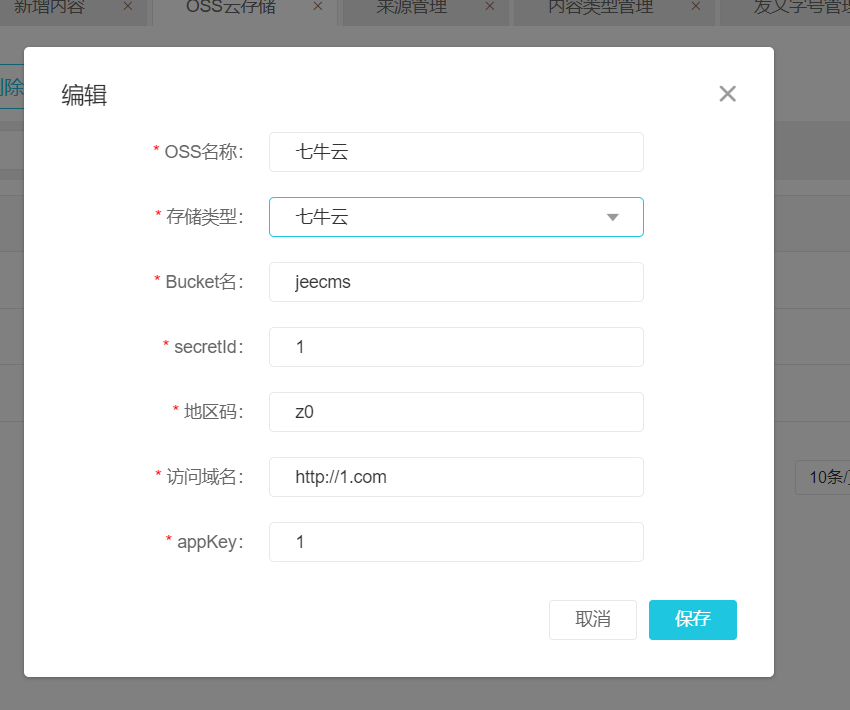Click the Bucket名 label text
This screenshot has width=850, height=710.
[204, 282]
